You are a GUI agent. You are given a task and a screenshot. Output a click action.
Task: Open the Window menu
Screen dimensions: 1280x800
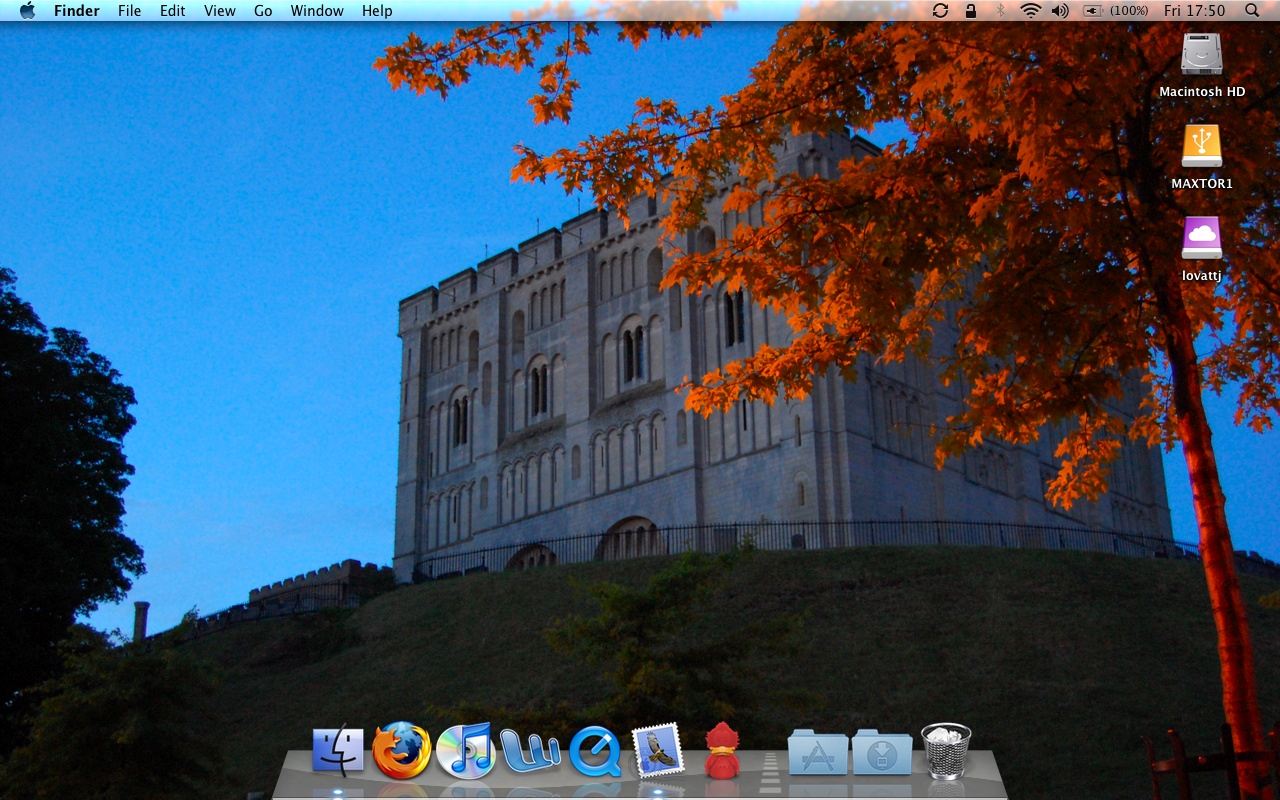[x=317, y=11]
